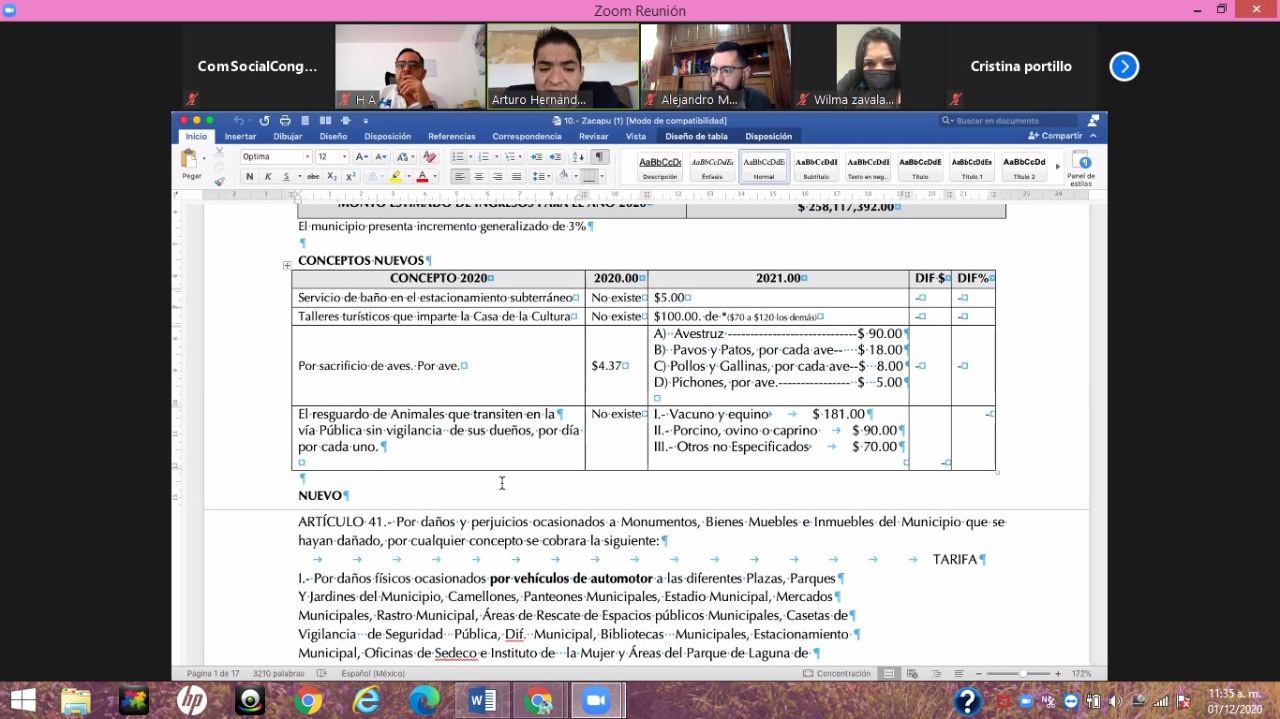Switch to the Diseño de tabla tab

[x=696, y=137]
